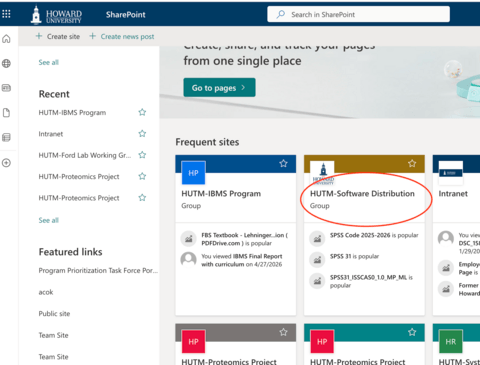Click Create site
Image resolution: width=480 pixels, height=365 pixels.
point(58,36)
